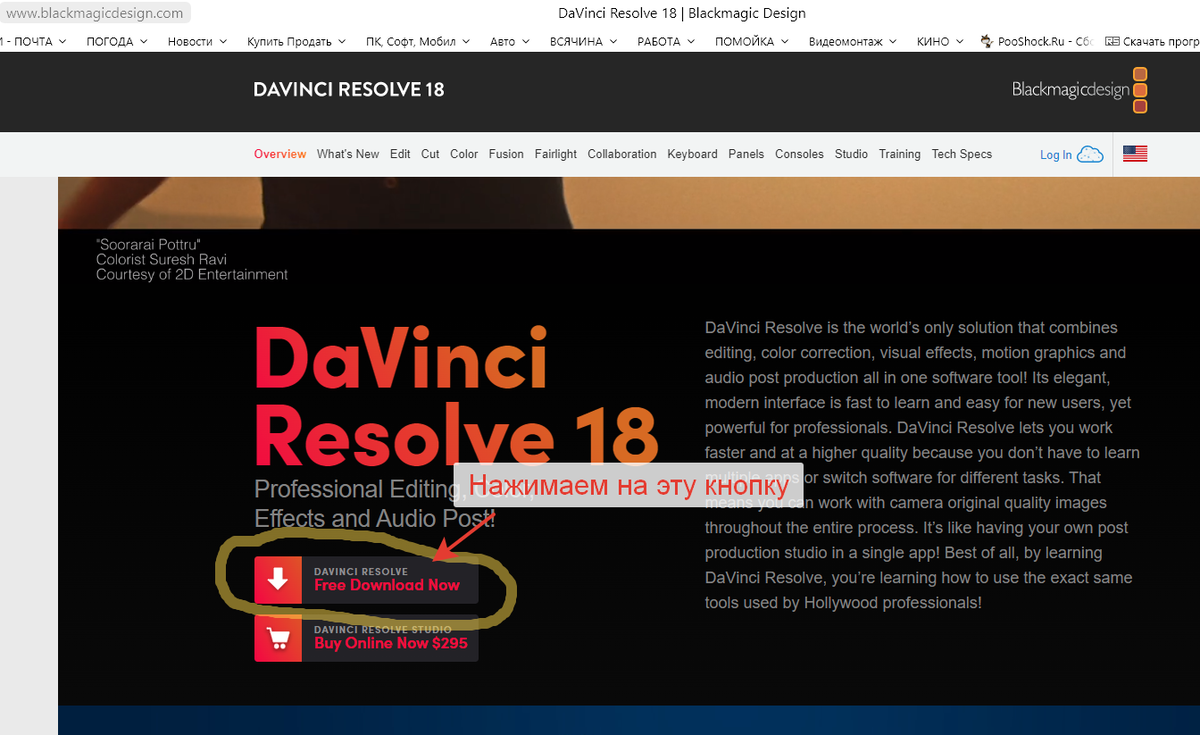The image size is (1200, 735).
Task: Click the cloud icon next to Log In
Action: (x=1090, y=154)
